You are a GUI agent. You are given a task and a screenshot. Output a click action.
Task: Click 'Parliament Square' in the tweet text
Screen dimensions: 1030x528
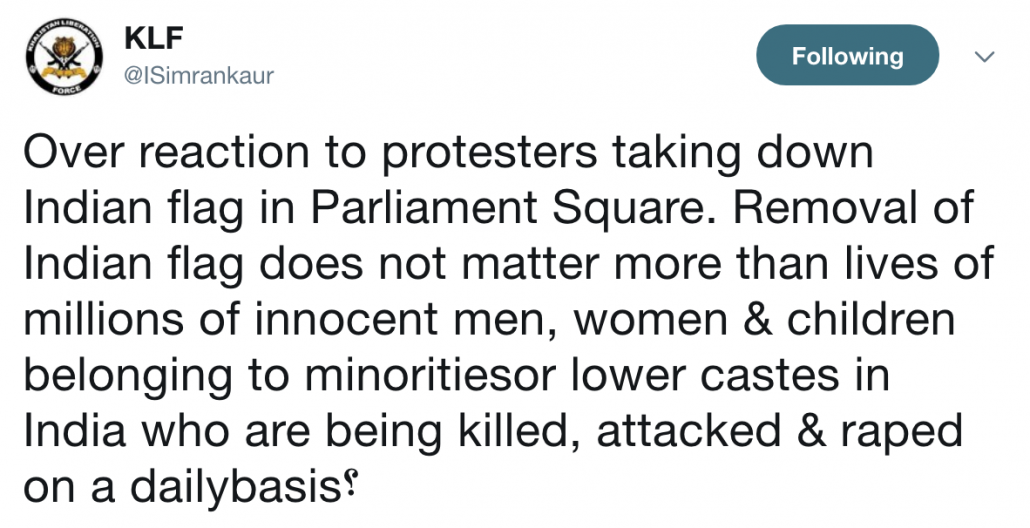point(512,210)
